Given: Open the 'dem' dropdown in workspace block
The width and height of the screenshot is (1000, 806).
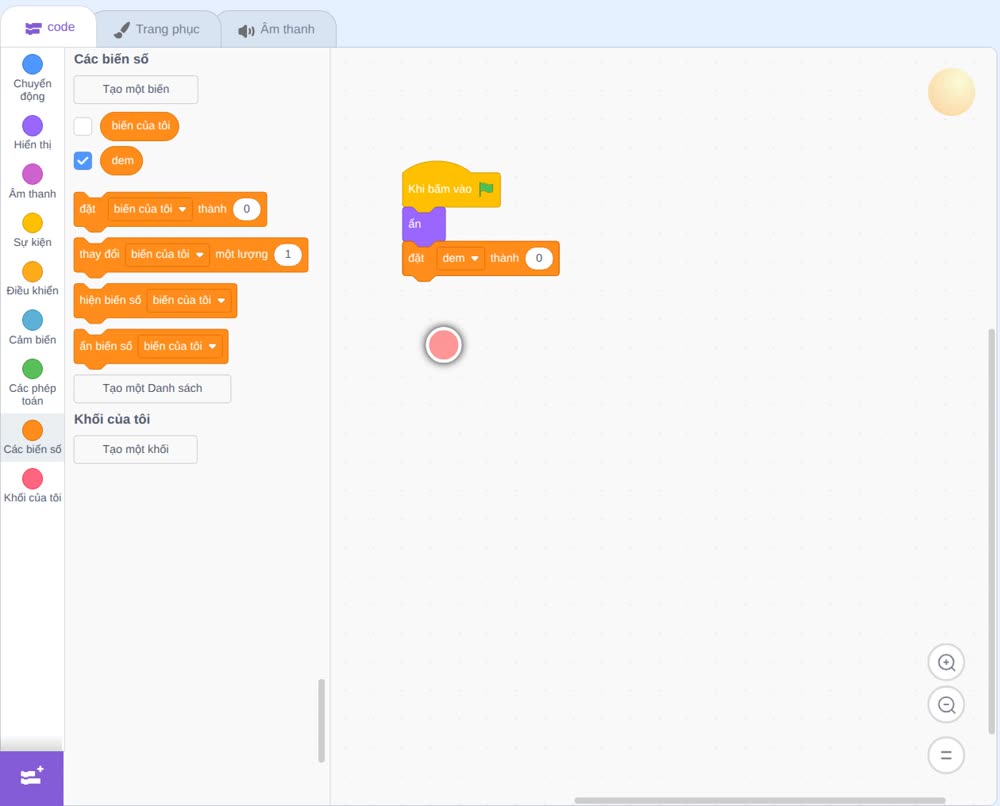Looking at the screenshot, I should (x=460, y=258).
